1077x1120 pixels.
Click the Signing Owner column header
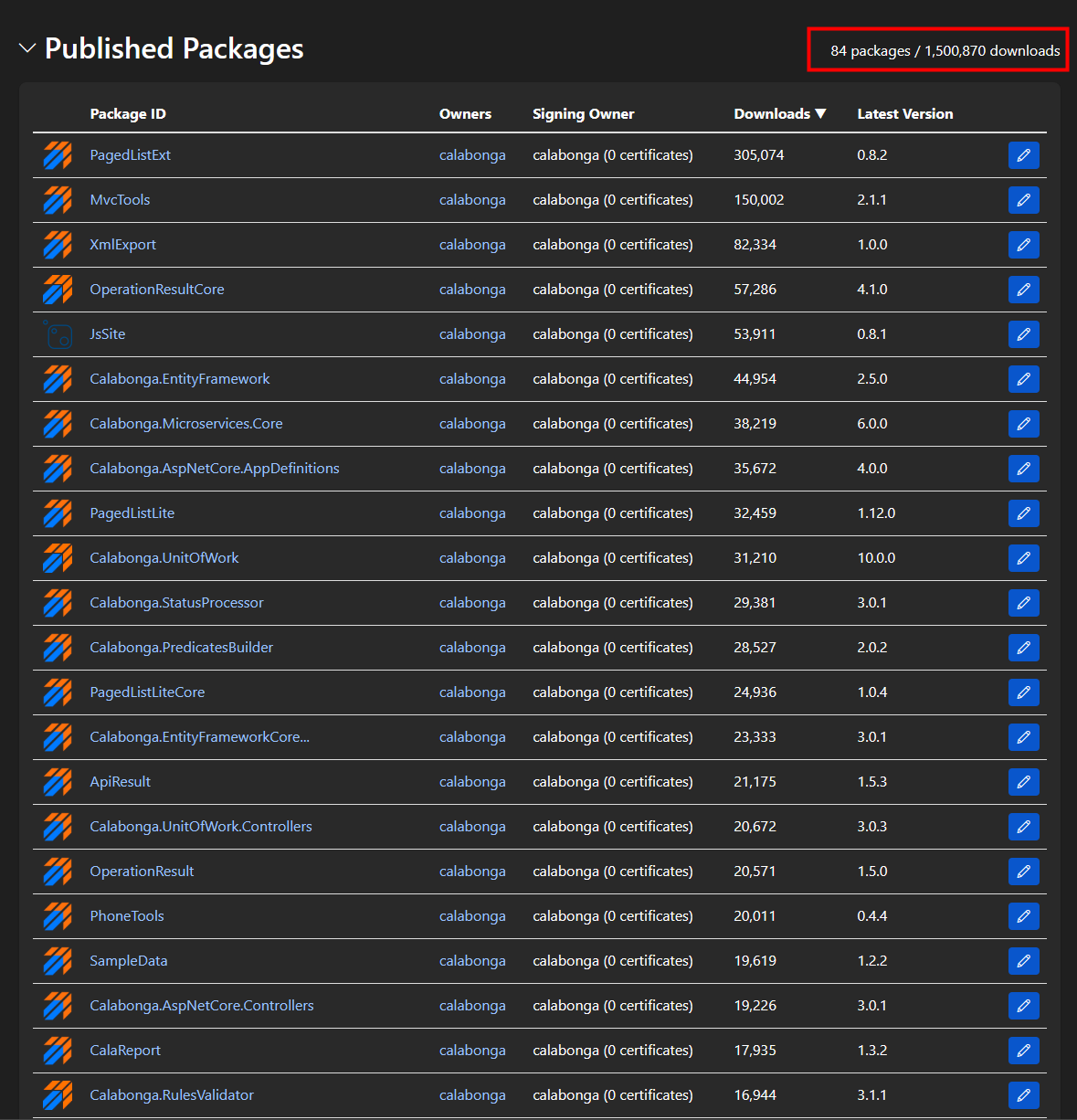pos(583,114)
